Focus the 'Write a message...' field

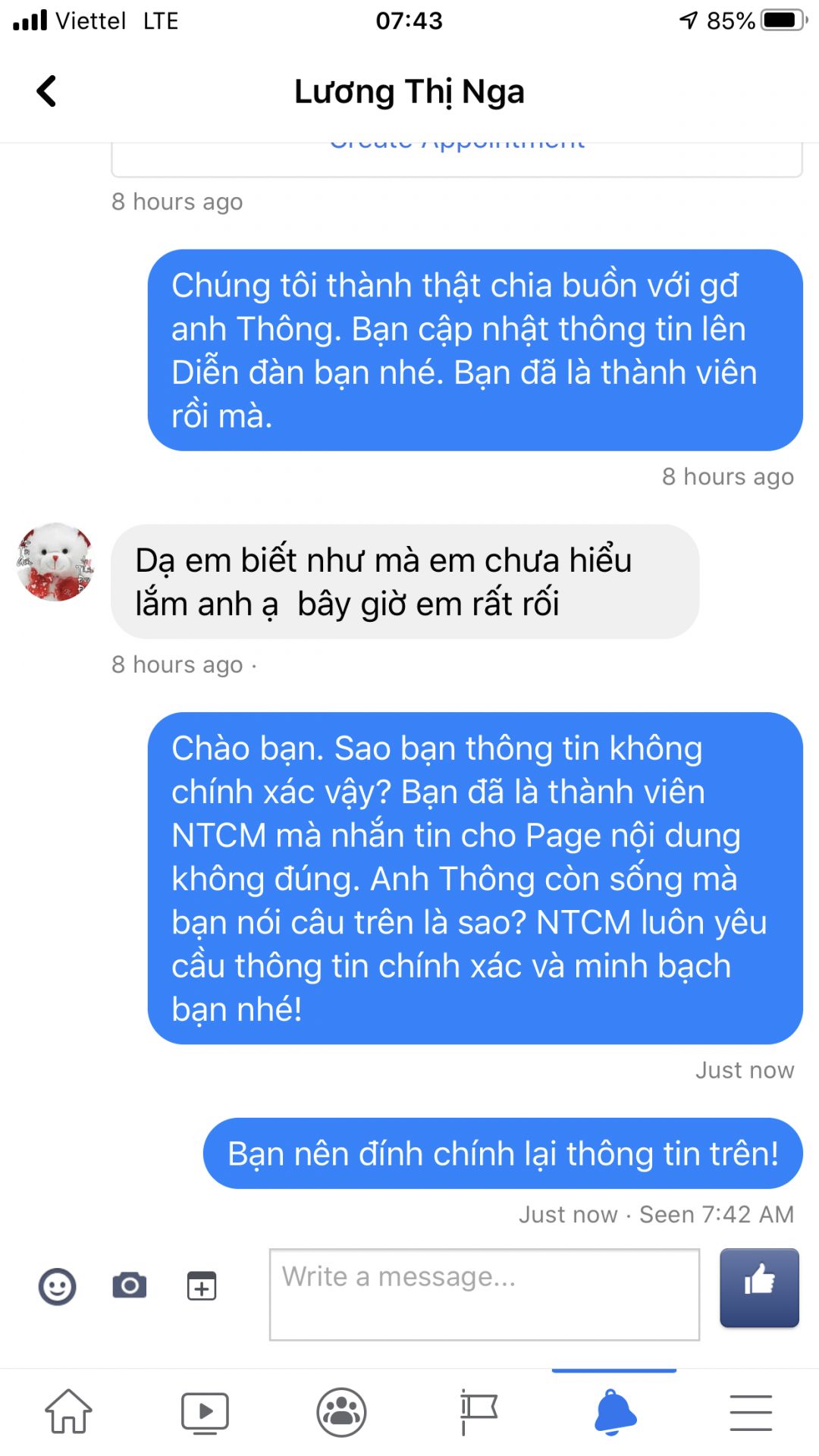pyautogui.click(x=485, y=1294)
